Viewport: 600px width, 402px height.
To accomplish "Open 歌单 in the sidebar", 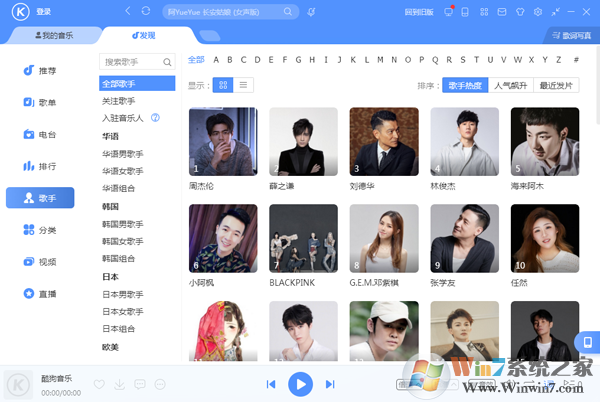I will (40, 102).
